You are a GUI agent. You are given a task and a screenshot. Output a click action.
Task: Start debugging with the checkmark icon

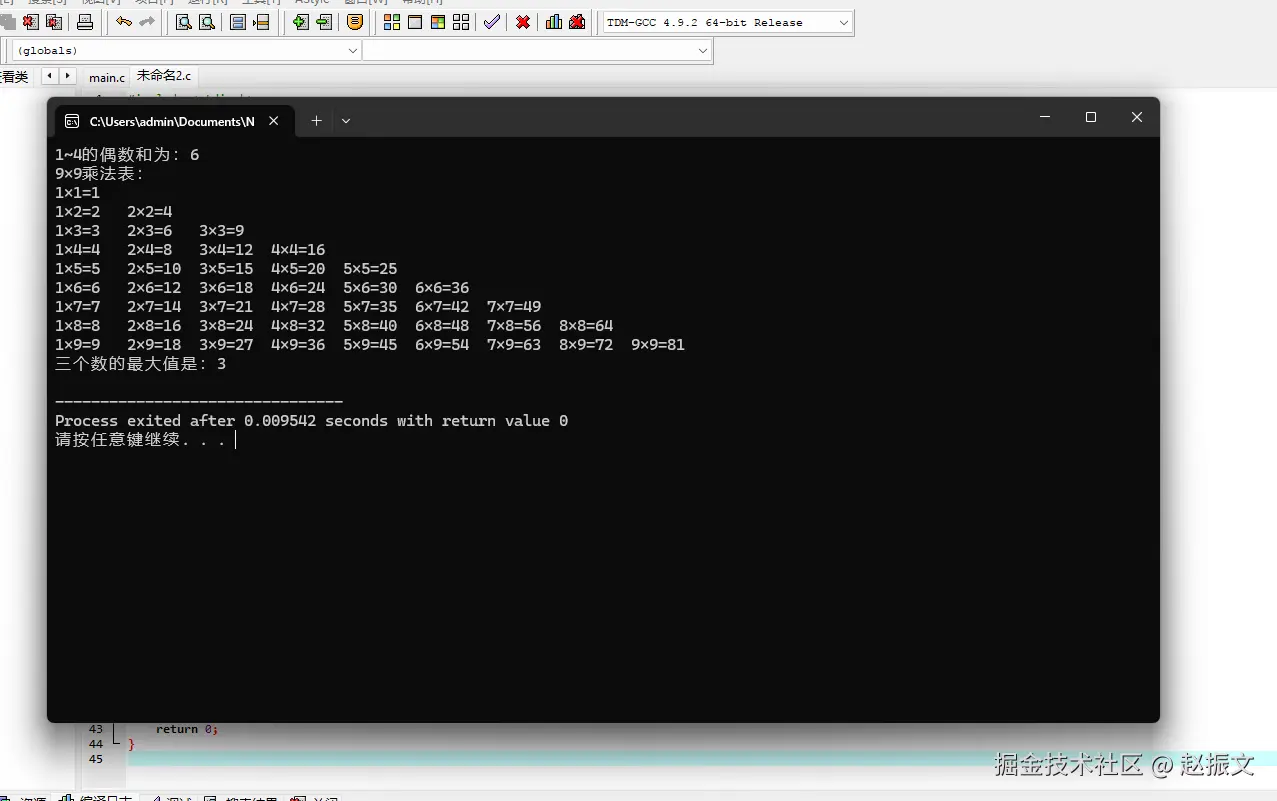pos(491,22)
